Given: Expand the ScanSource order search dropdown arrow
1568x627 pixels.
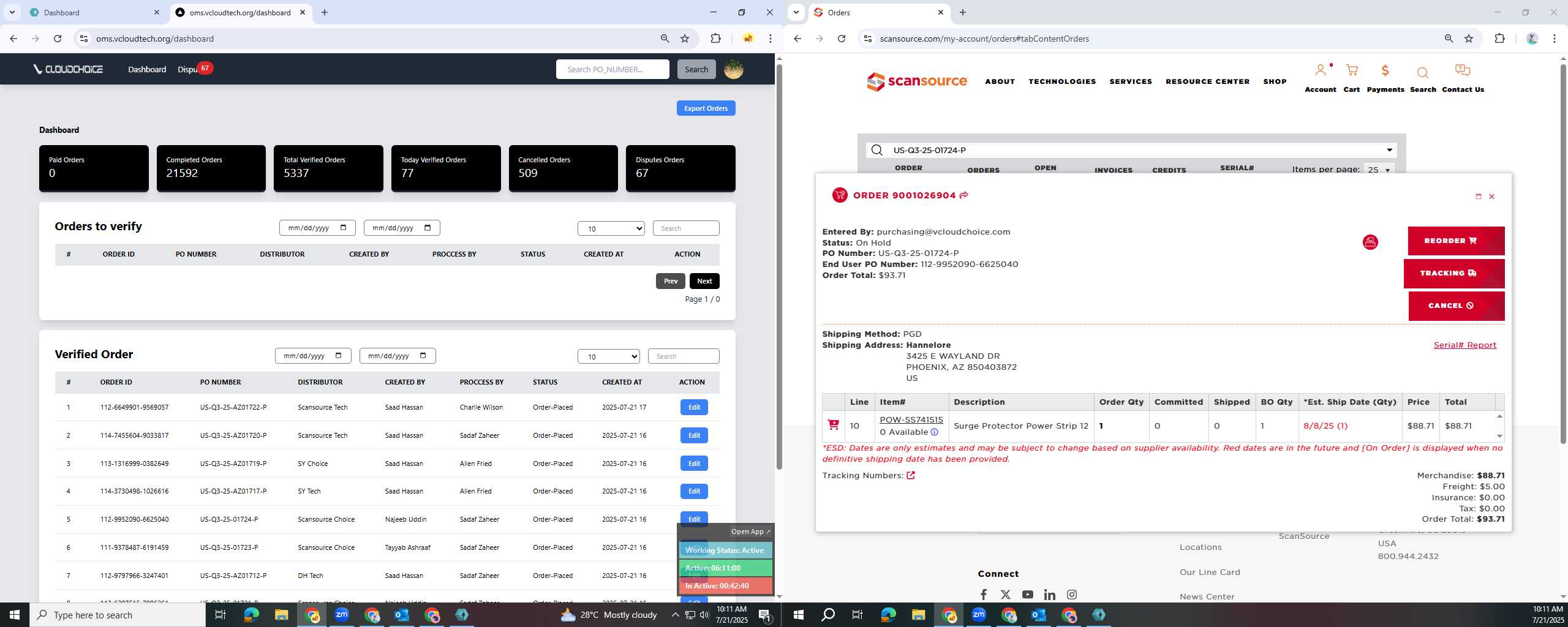Looking at the screenshot, I should (1389, 150).
